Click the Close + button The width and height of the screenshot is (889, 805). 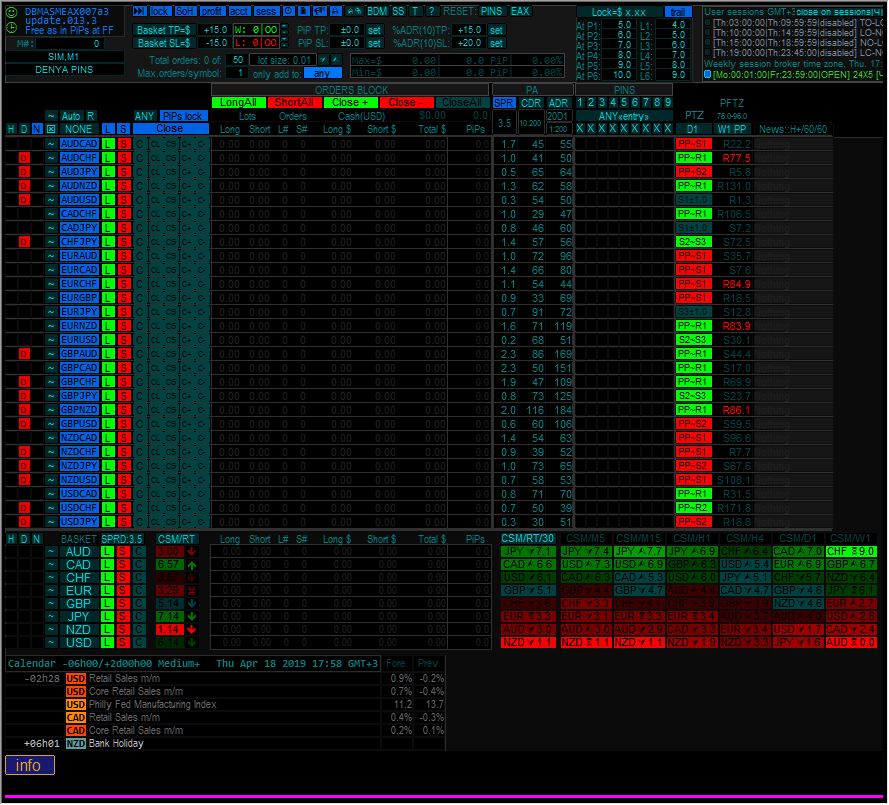(x=350, y=103)
